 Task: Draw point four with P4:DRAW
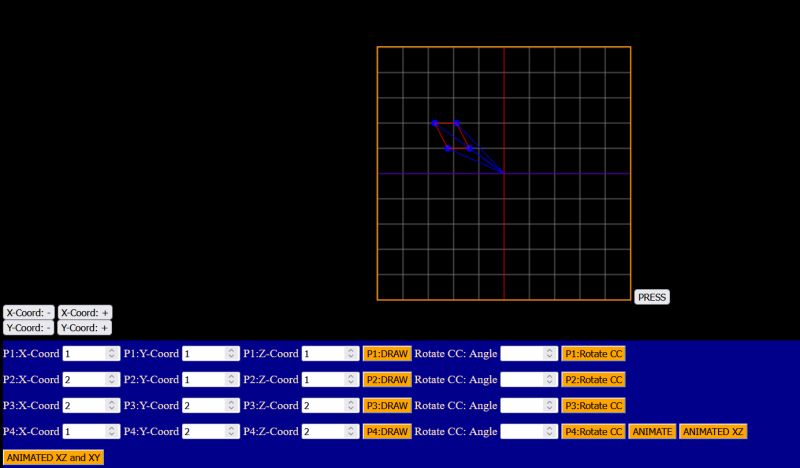click(x=387, y=432)
